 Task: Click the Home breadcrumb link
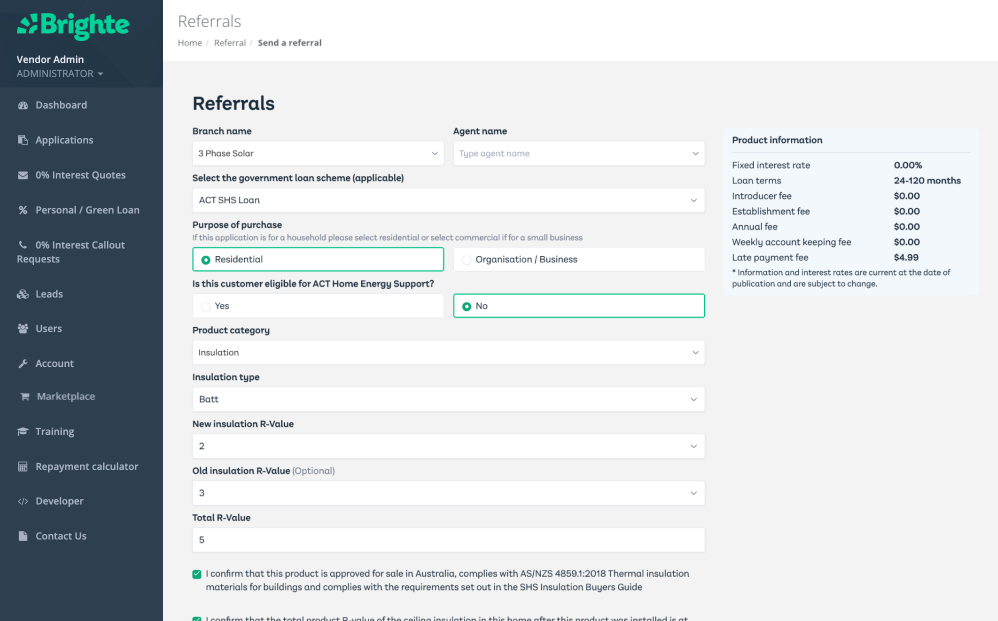[189, 43]
